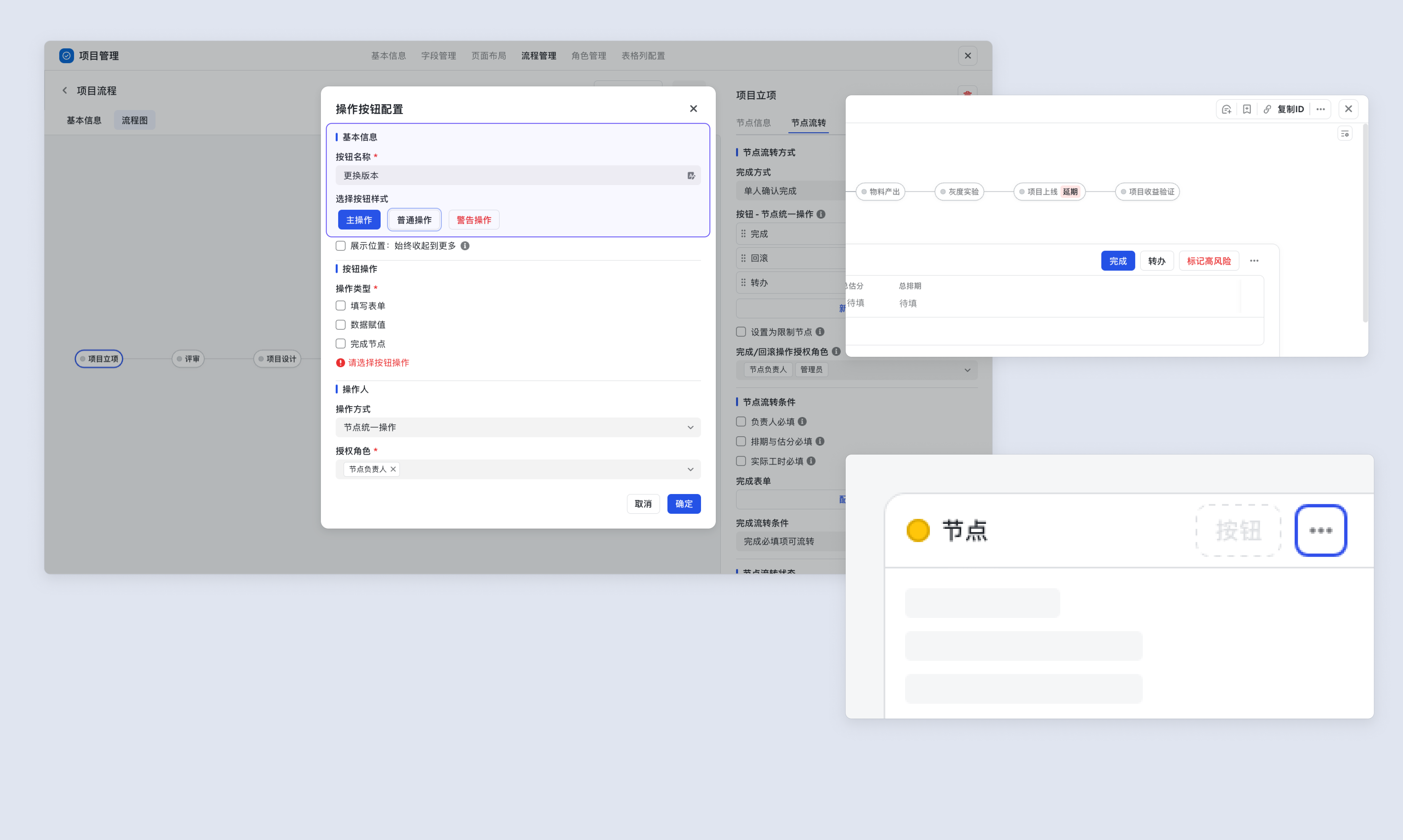Click drag handle of 完成 button row

coord(743,234)
